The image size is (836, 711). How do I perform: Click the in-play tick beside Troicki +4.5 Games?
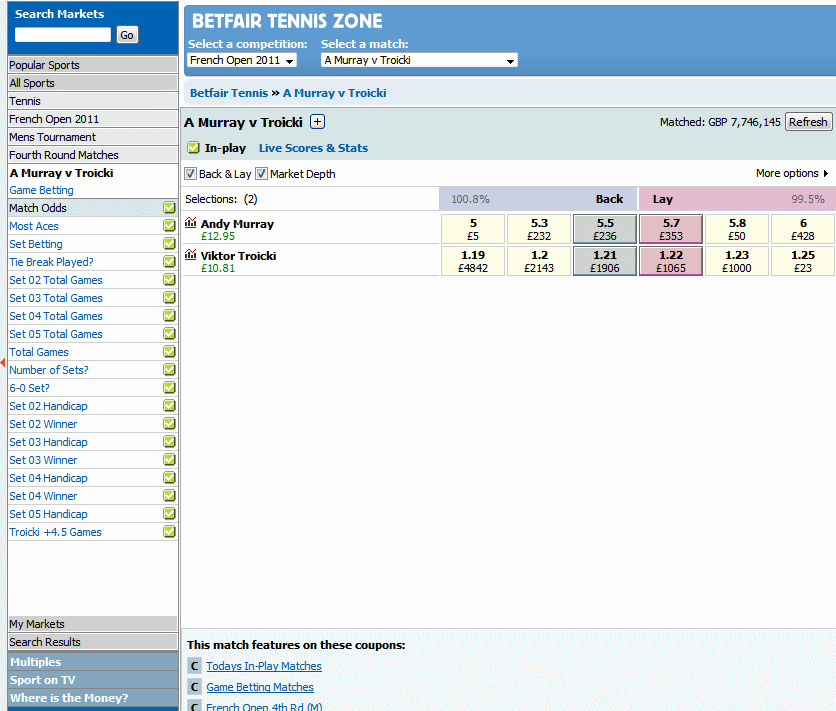[x=170, y=532]
